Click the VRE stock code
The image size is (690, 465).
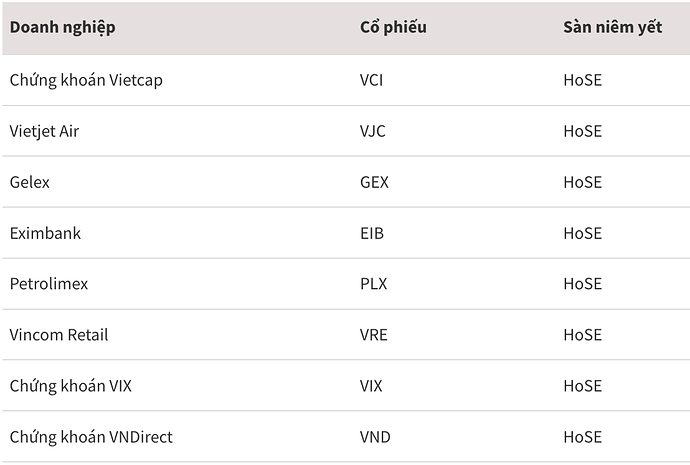pos(373,335)
